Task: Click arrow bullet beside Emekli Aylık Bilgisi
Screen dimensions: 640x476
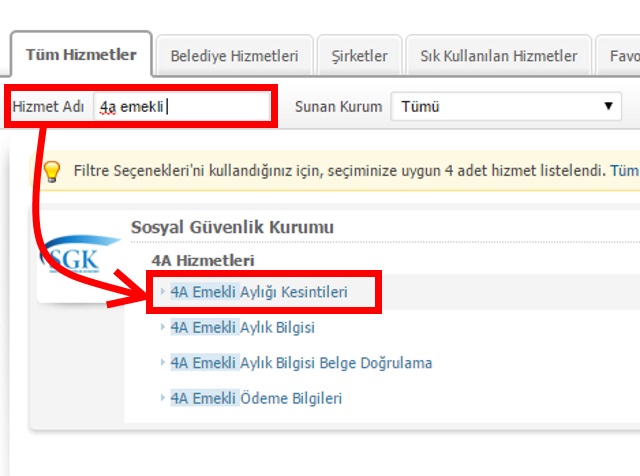Action: [x=162, y=327]
